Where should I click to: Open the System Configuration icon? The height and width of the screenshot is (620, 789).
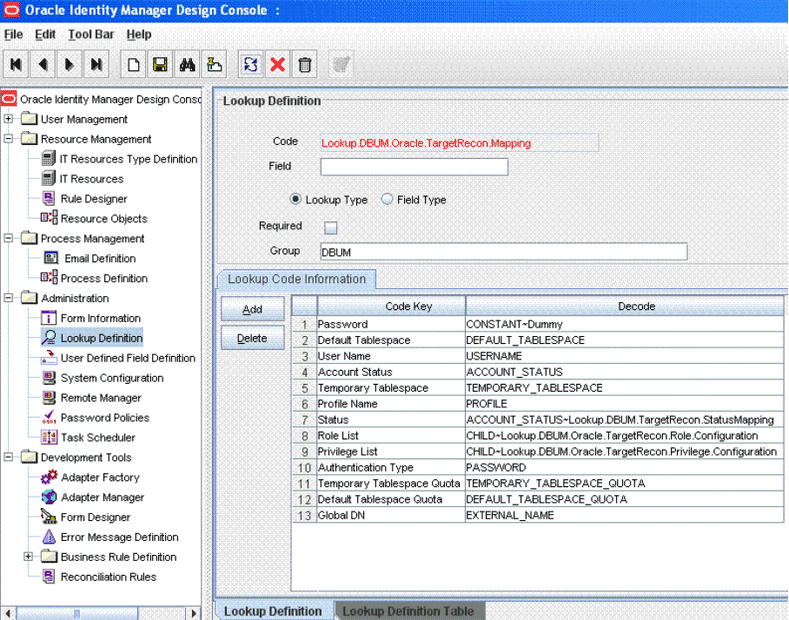49,377
